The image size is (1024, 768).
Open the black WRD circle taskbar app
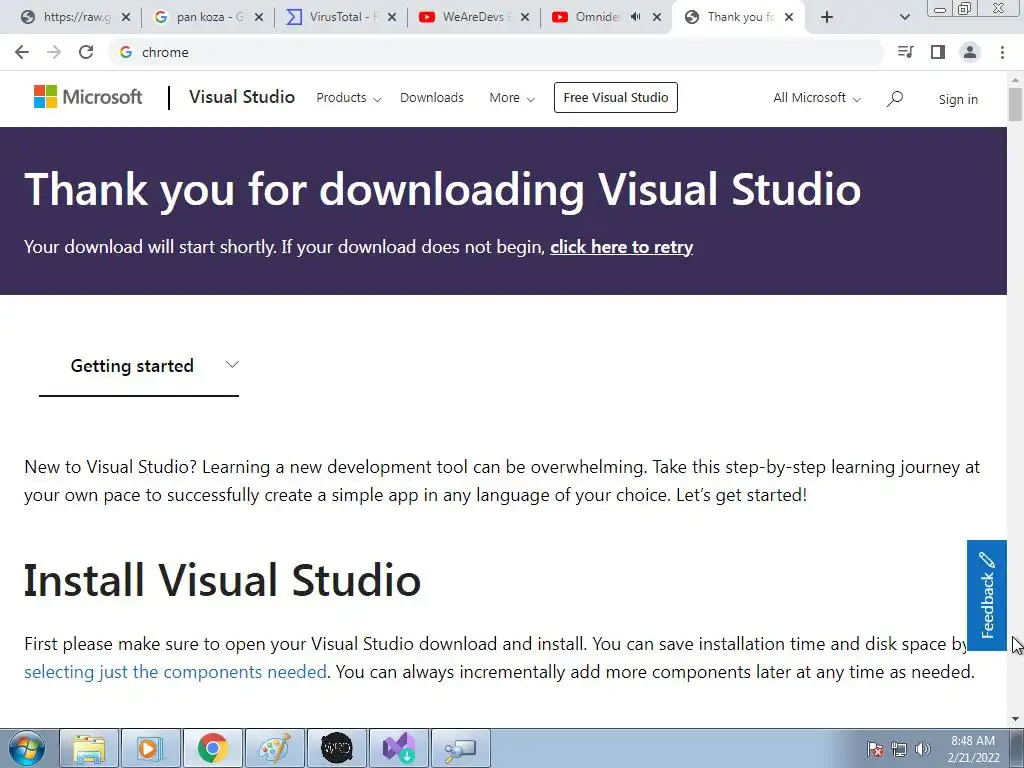pos(337,748)
